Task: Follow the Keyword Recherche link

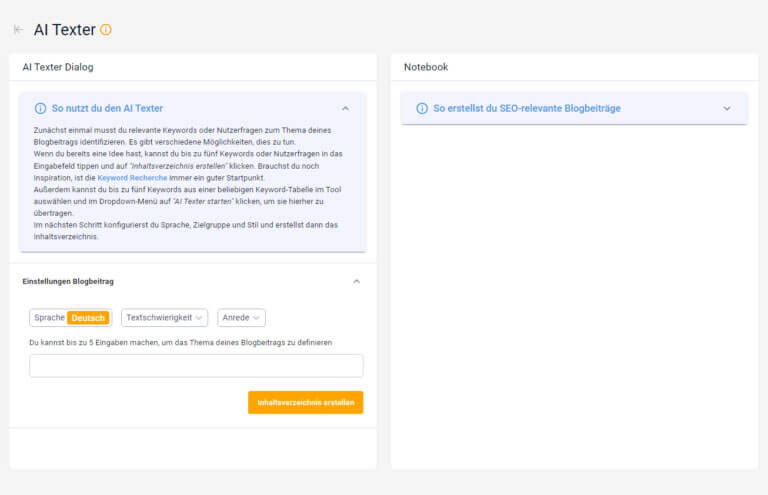Action: [132, 177]
